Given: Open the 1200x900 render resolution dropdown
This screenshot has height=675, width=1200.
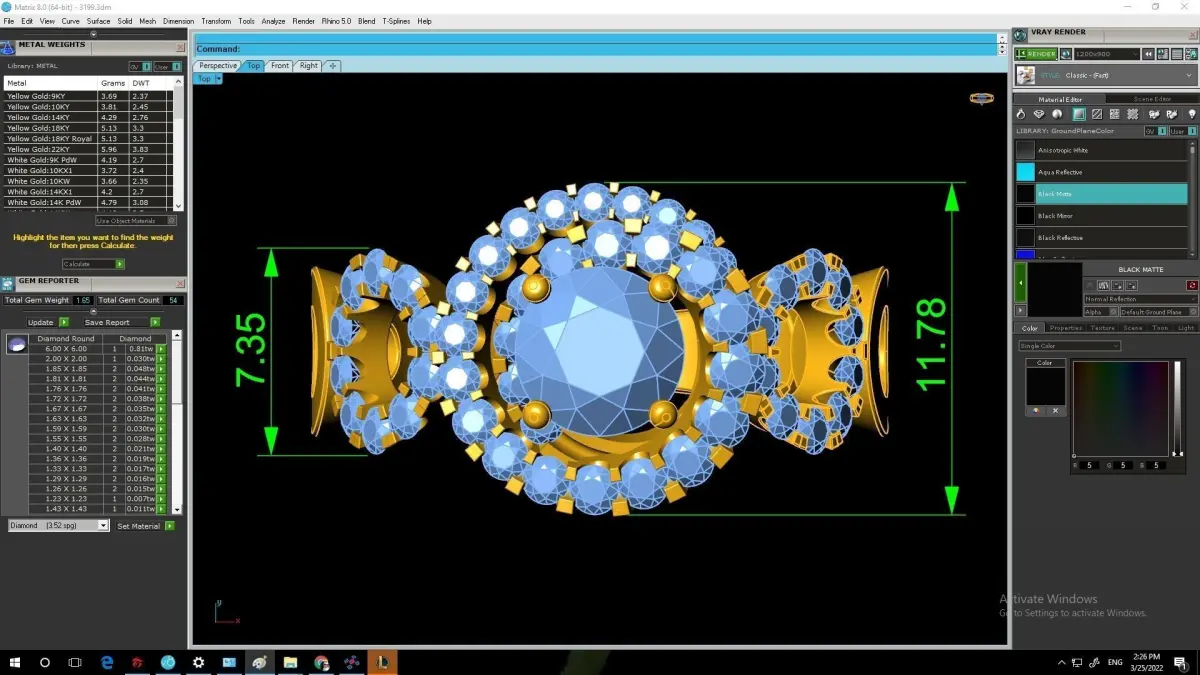Looking at the screenshot, I should pyautogui.click(x=1106, y=54).
